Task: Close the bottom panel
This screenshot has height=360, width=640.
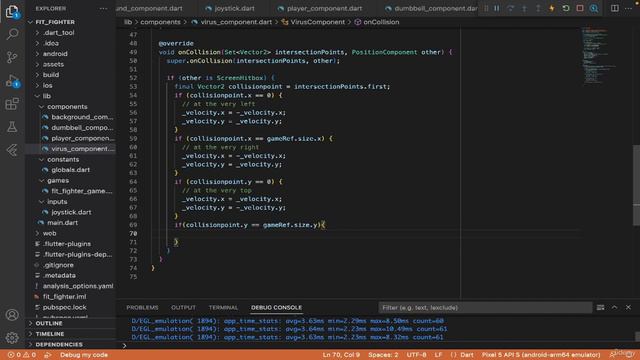Action: pos(628,307)
